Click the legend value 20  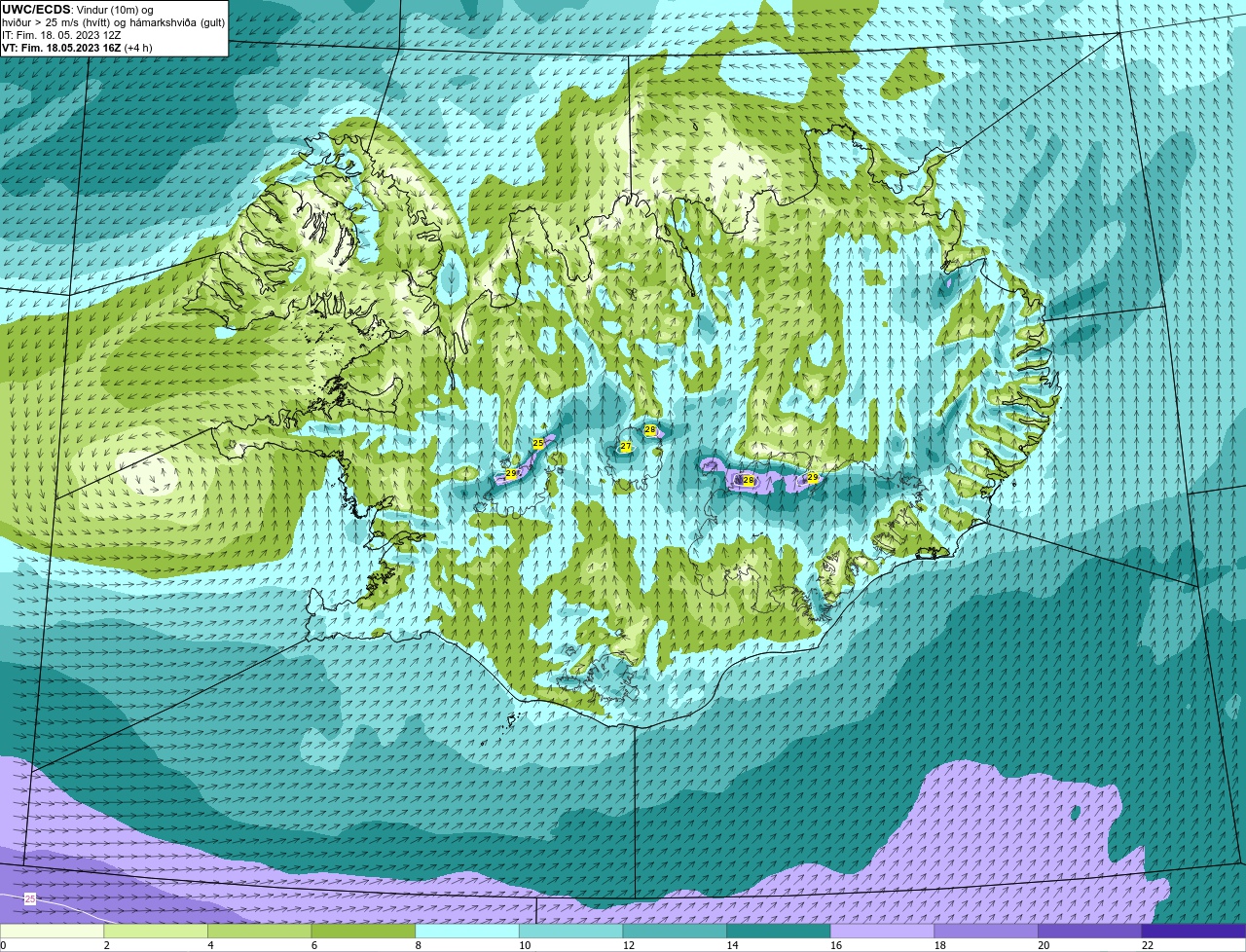pyautogui.click(x=1044, y=945)
